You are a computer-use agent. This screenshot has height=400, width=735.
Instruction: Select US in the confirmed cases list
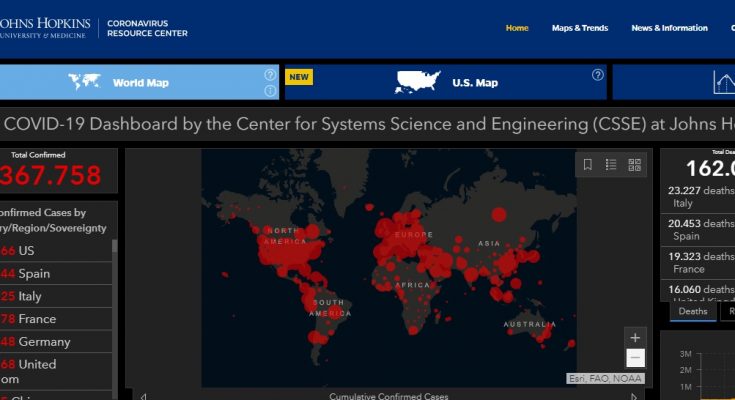(x=56, y=250)
